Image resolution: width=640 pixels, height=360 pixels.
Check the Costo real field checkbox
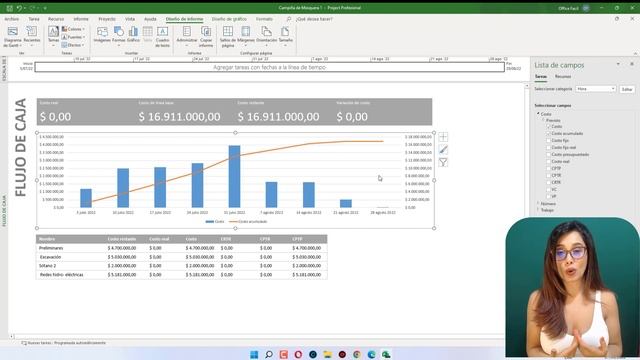point(549,162)
